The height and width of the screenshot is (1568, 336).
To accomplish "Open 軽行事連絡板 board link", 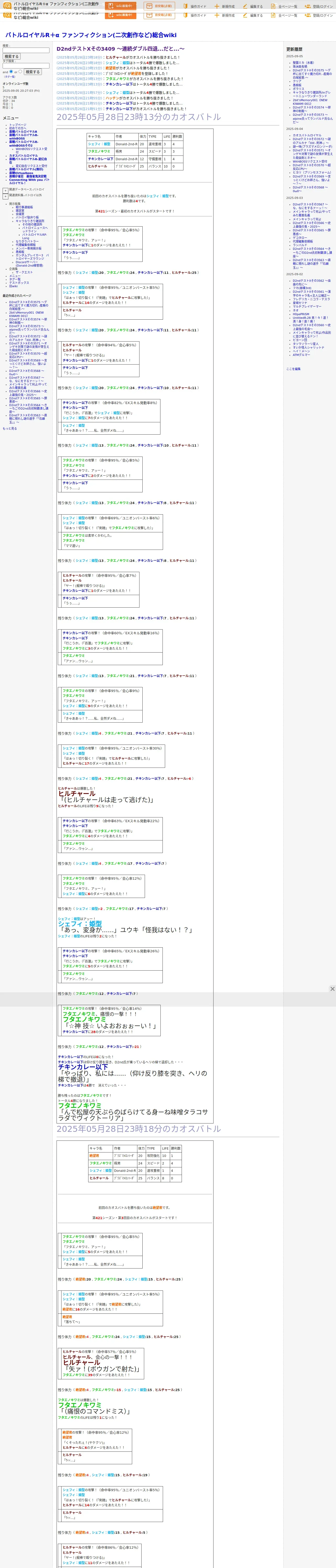I will tap(24, 207).
